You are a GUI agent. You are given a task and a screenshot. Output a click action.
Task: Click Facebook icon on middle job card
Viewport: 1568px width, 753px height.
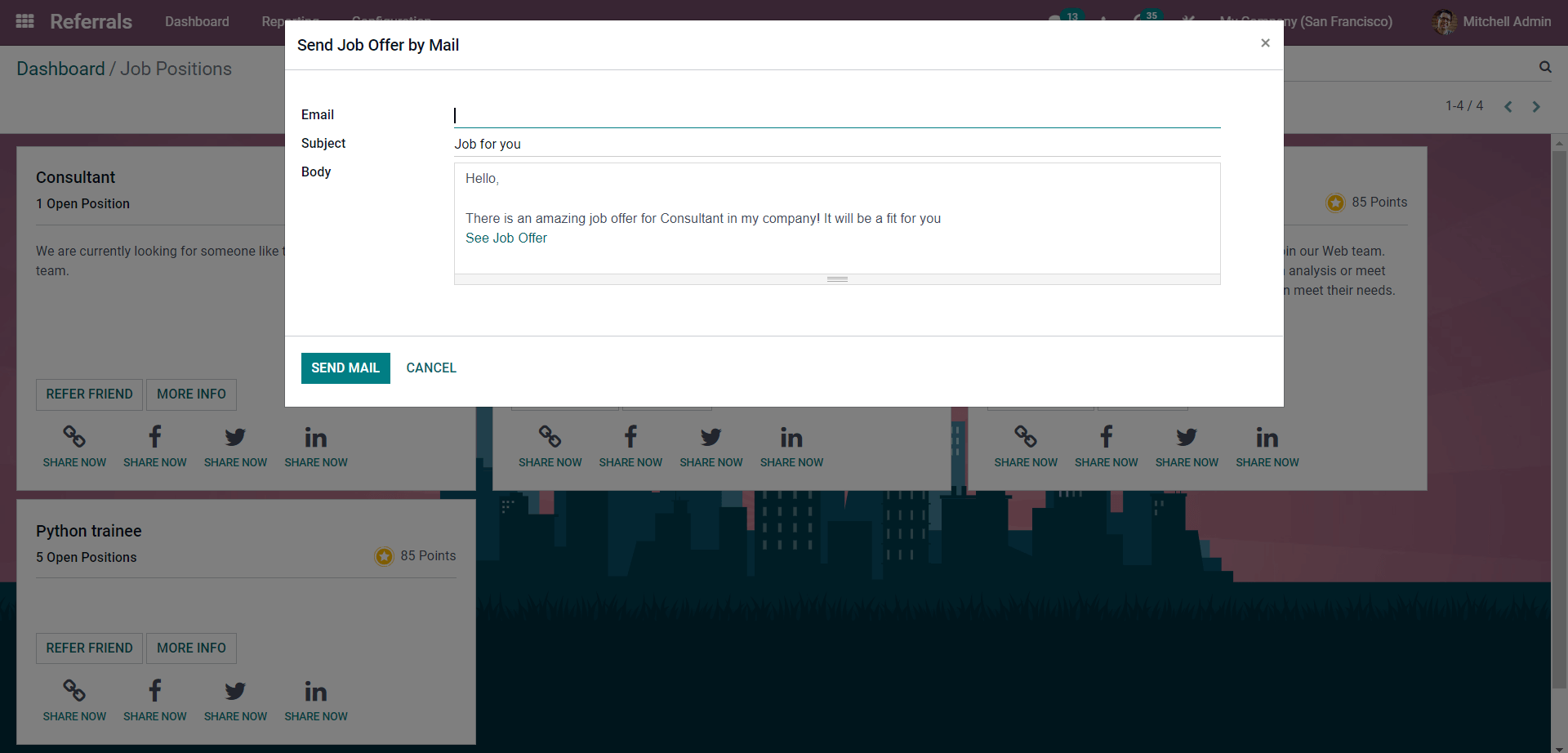click(x=630, y=437)
